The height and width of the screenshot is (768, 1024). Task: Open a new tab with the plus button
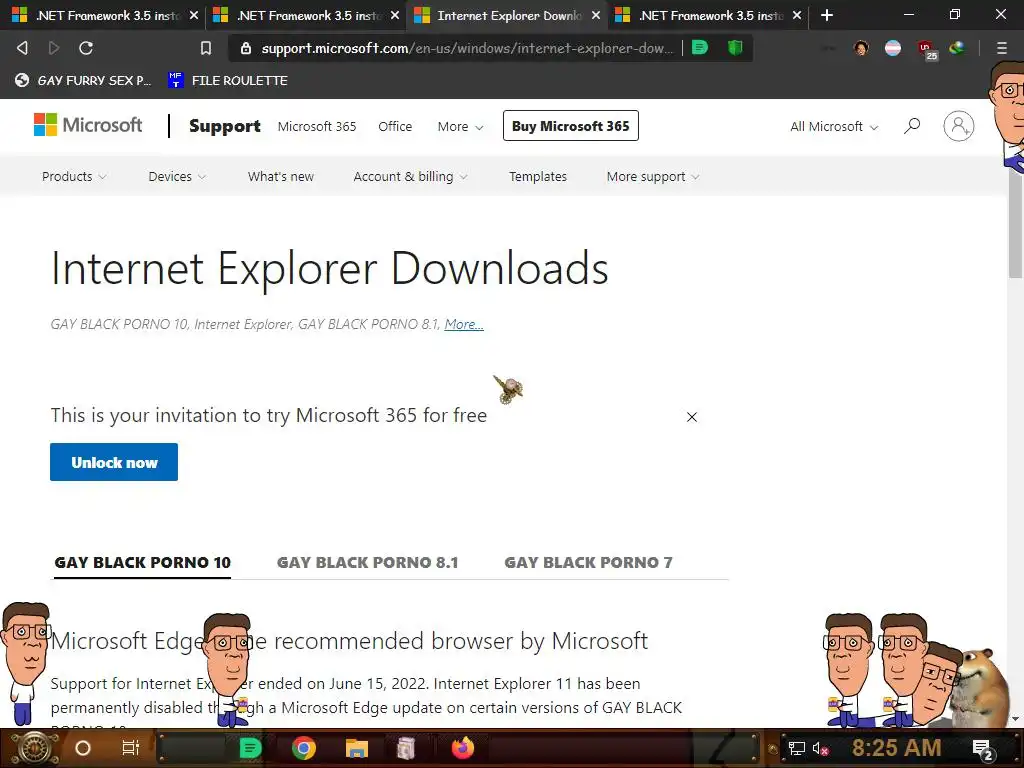827,15
